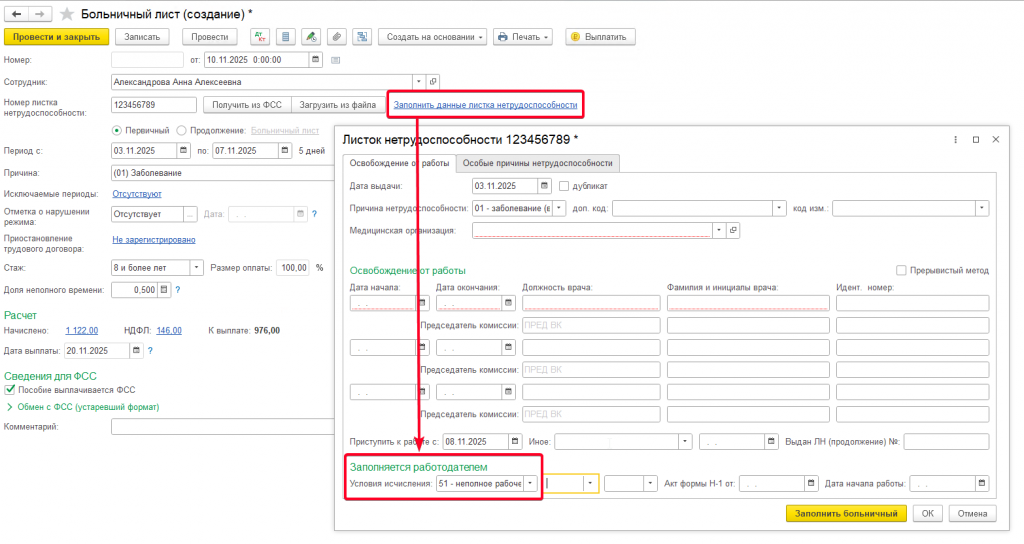The height and width of the screenshot is (544, 1024).
Task: Show help for Доля неполного времени
Action: (178, 290)
